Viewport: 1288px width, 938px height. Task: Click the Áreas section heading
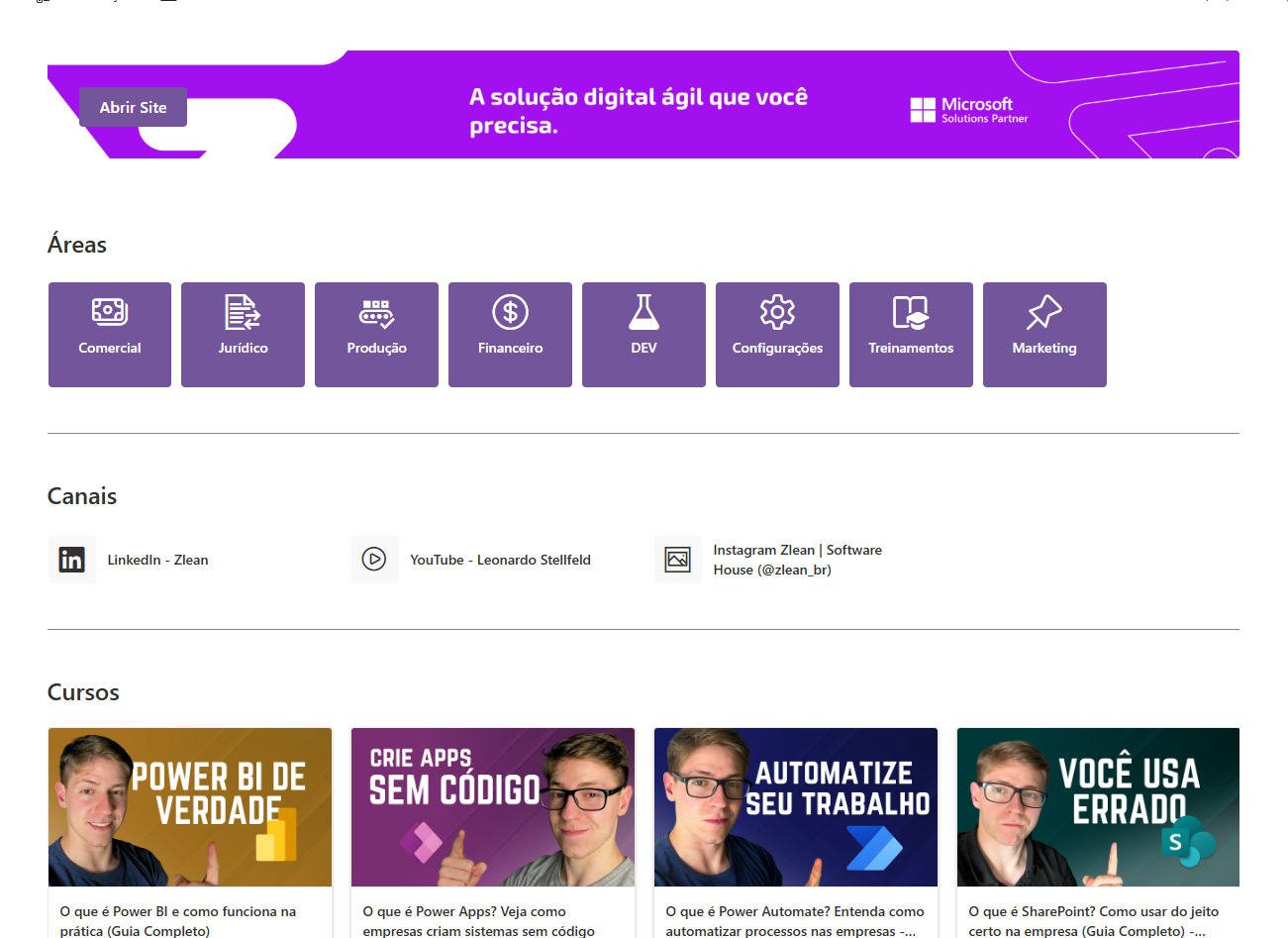(77, 245)
